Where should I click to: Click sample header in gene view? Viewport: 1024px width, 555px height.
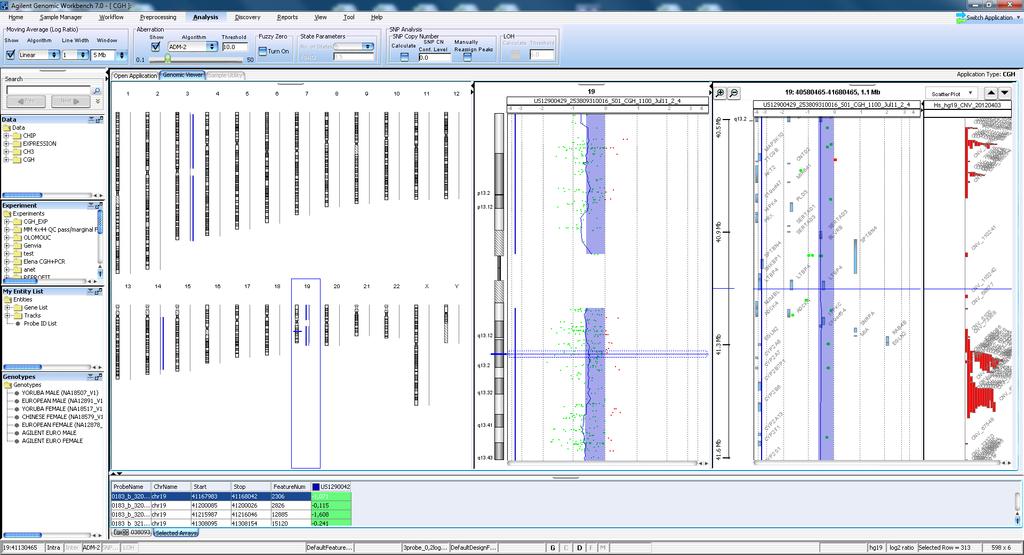836,104
